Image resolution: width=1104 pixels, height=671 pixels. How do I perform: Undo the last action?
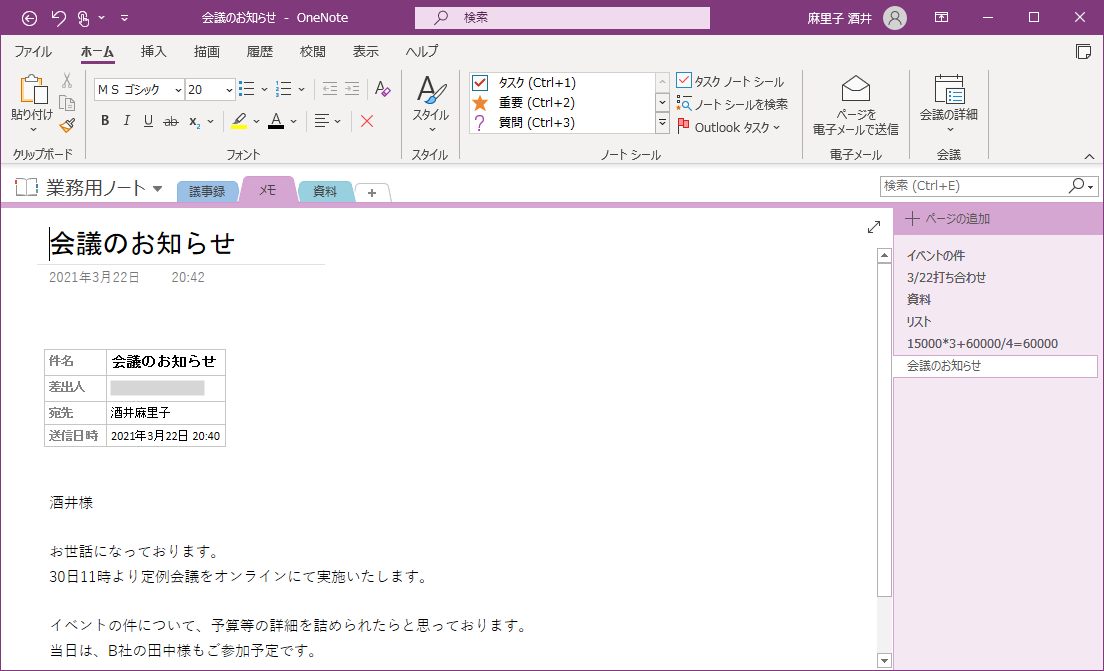click(x=58, y=18)
